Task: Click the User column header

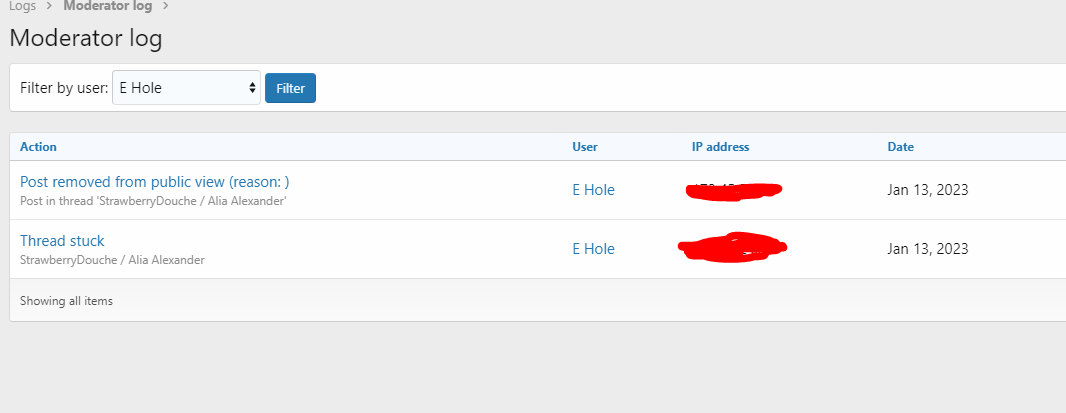Action: pos(585,147)
